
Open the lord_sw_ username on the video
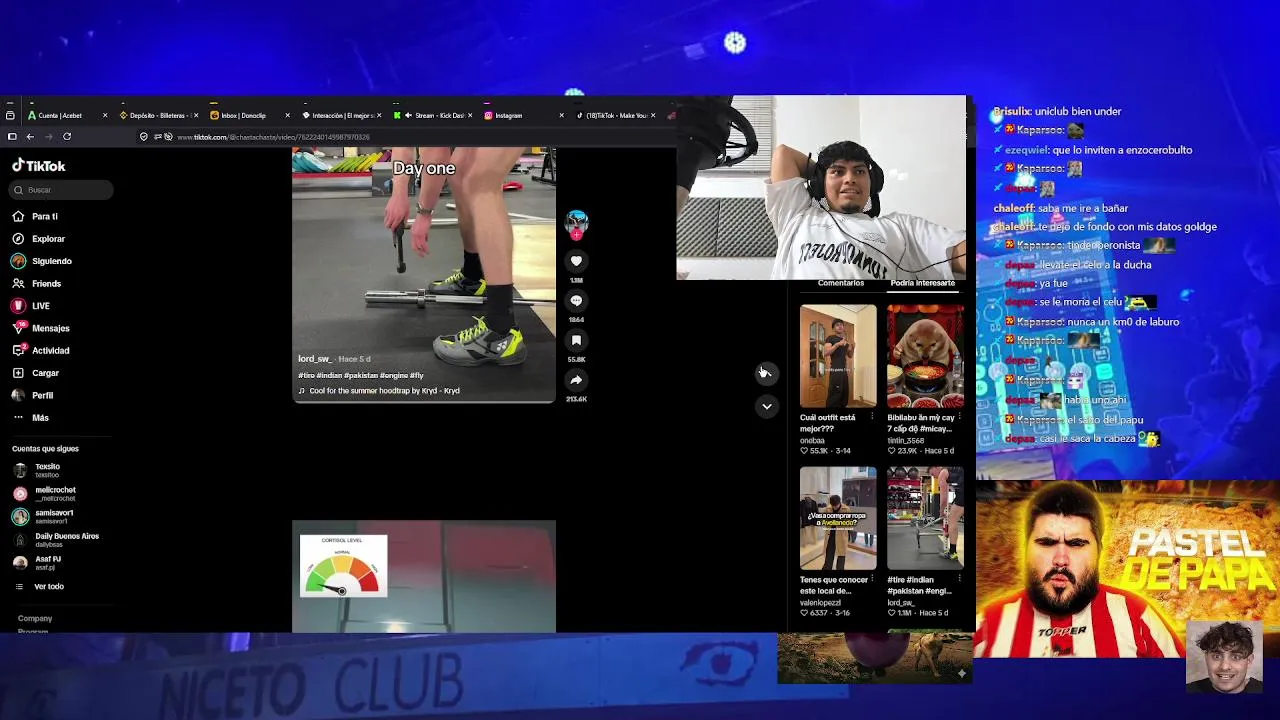tap(314, 359)
